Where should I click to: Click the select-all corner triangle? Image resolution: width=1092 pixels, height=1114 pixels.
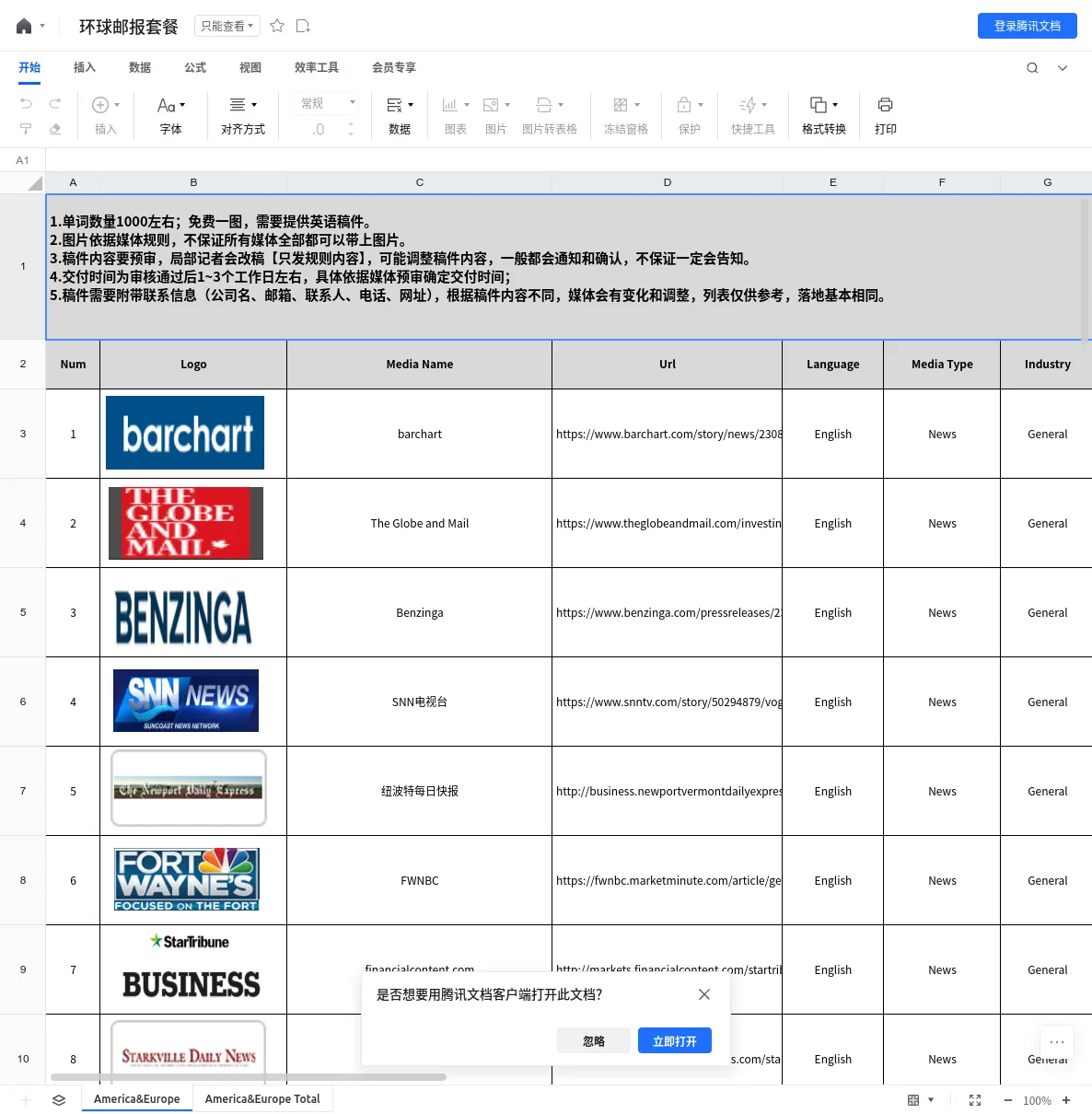[x=35, y=182]
